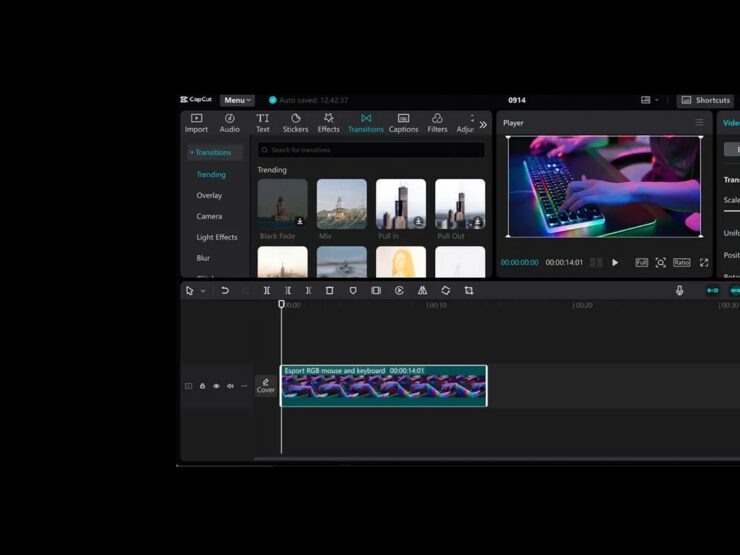Undo the last edit

pos(225,291)
